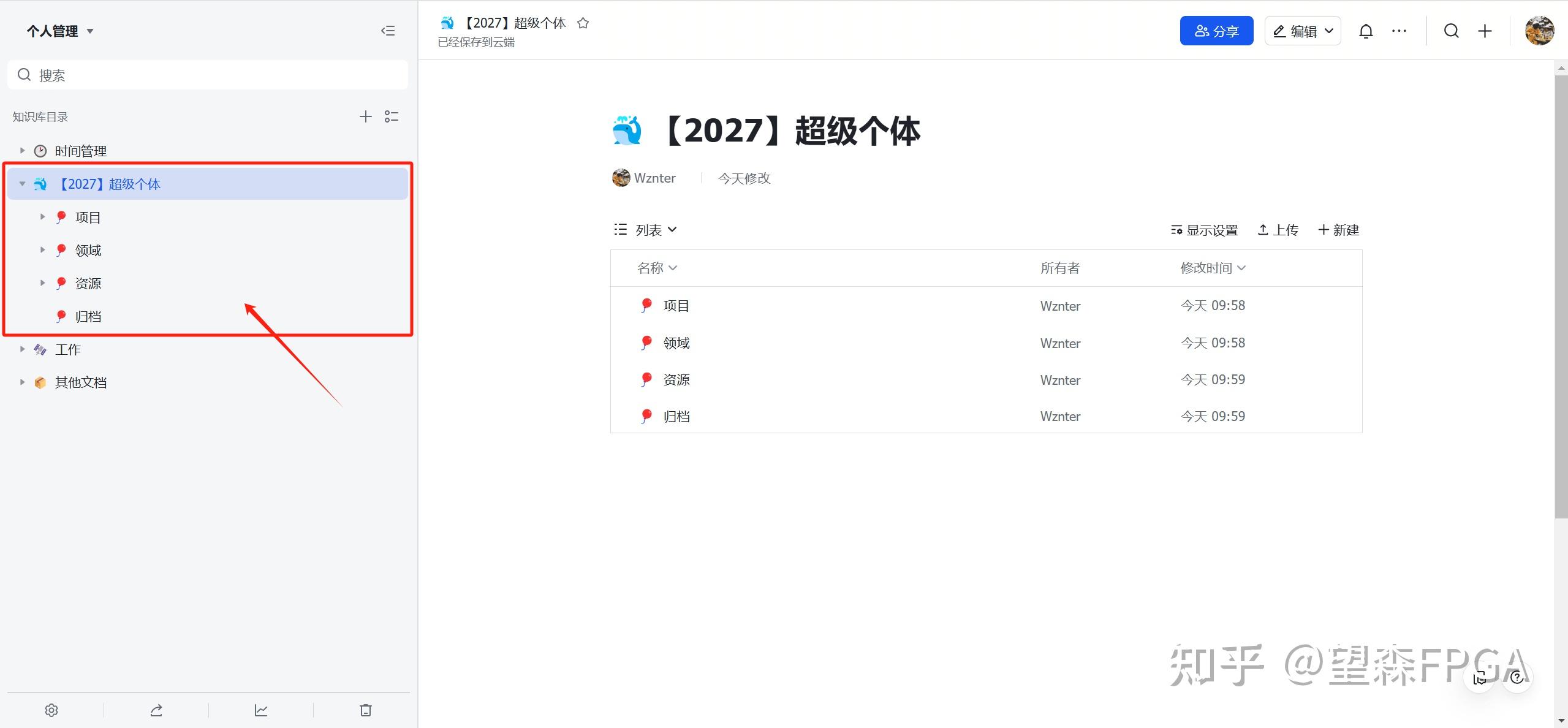The height and width of the screenshot is (728, 1568).
Task: Click the 新建 button above the table
Action: pos(1339,230)
